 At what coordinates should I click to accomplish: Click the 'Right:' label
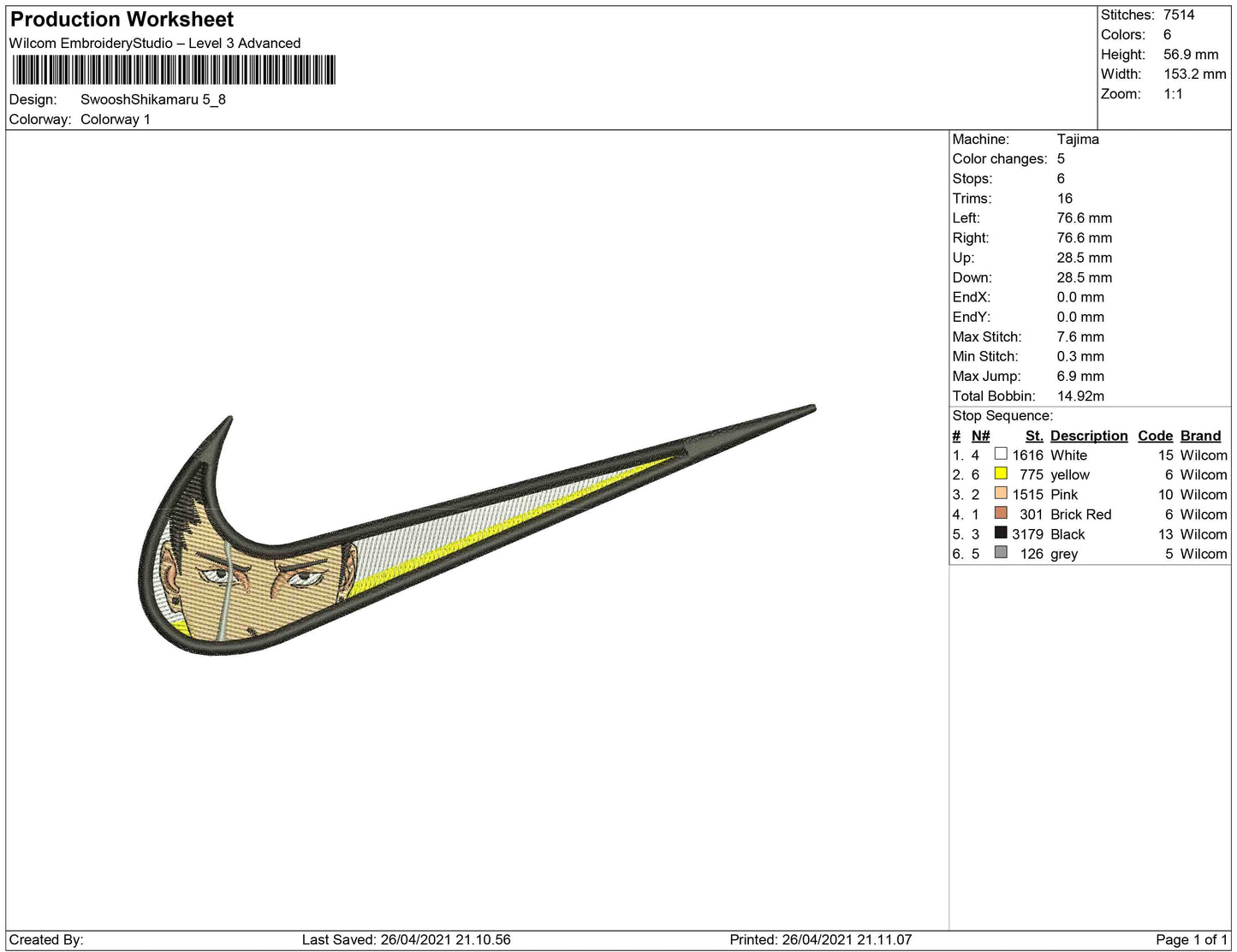pos(971,238)
